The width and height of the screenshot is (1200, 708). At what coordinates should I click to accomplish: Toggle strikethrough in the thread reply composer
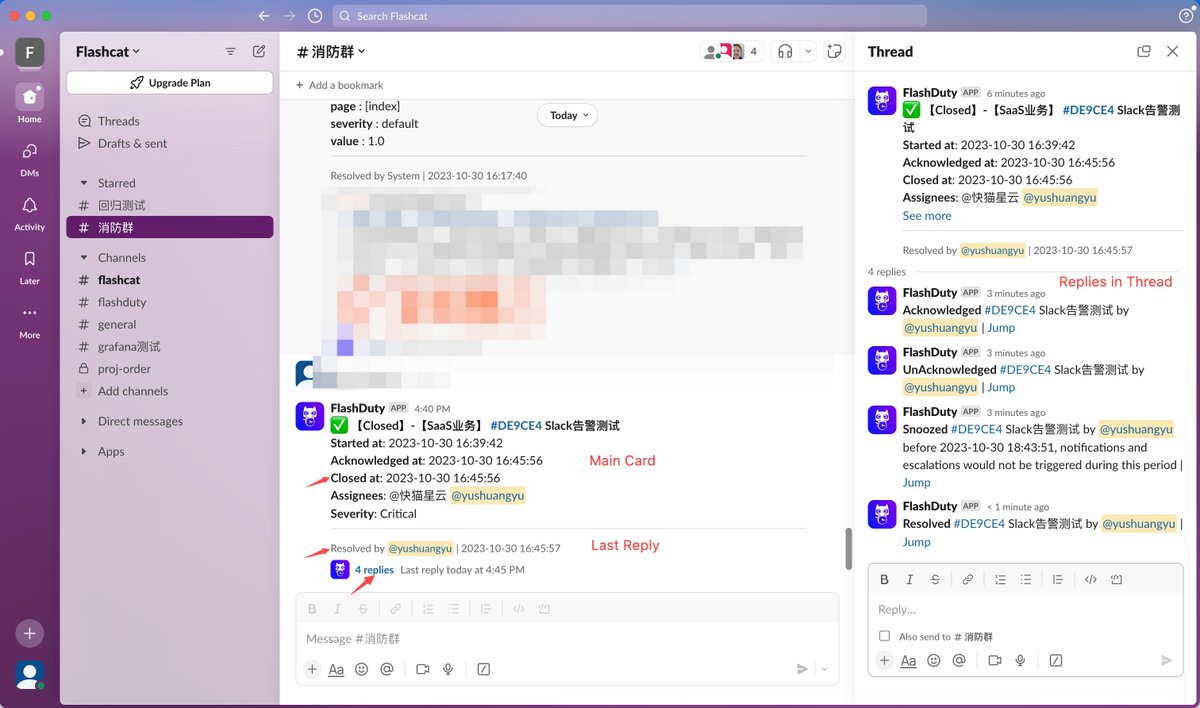[935, 579]
